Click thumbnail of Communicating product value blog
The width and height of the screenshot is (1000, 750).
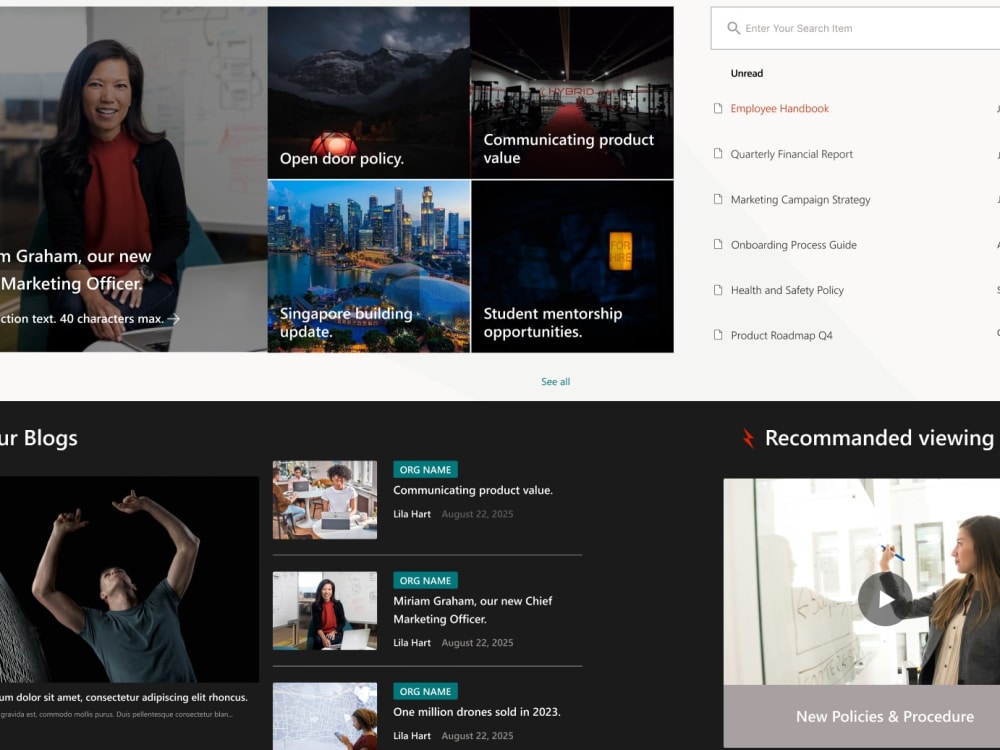pos(325,500)
